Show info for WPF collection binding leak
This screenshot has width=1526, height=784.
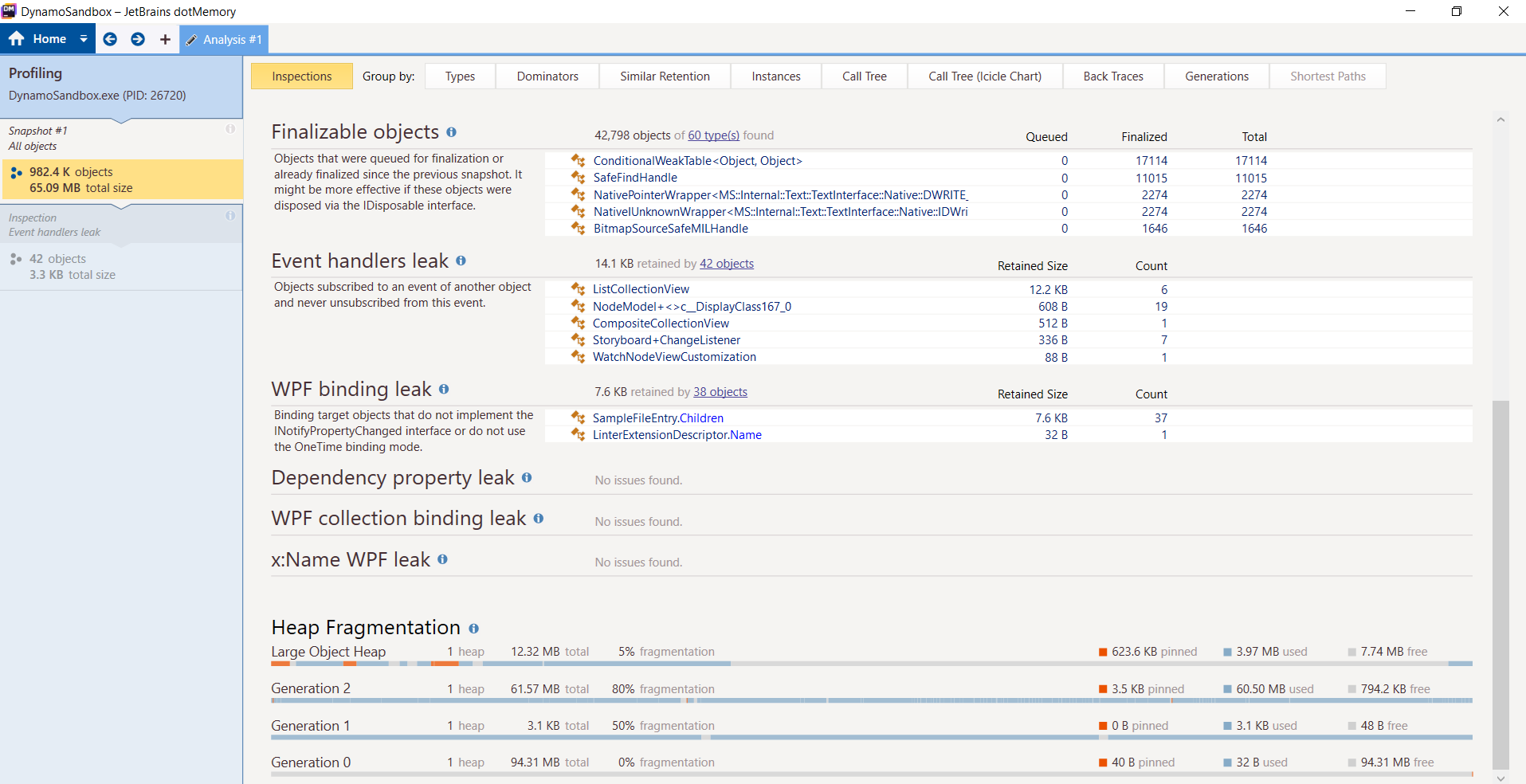(x=539, y=518)
